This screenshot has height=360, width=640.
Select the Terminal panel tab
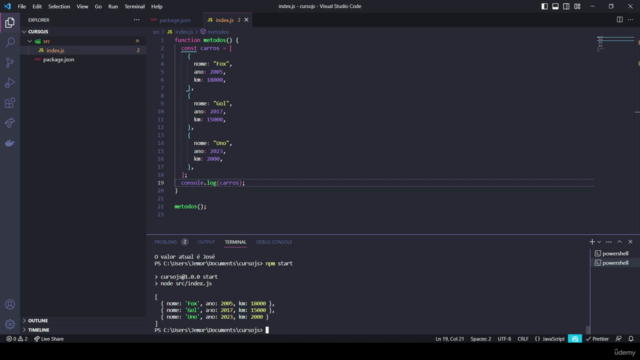236,242
